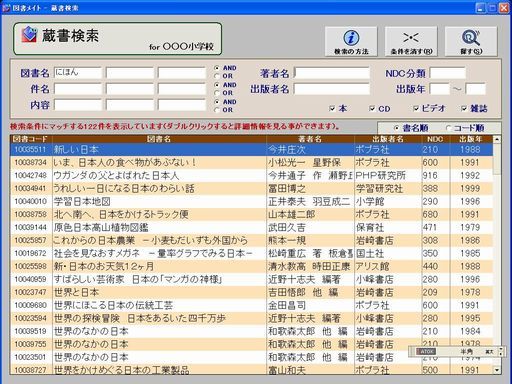512x384 pixels.
Task: Select row 学習日本地図
Action: pyautogui.click(x=251, y=202)
